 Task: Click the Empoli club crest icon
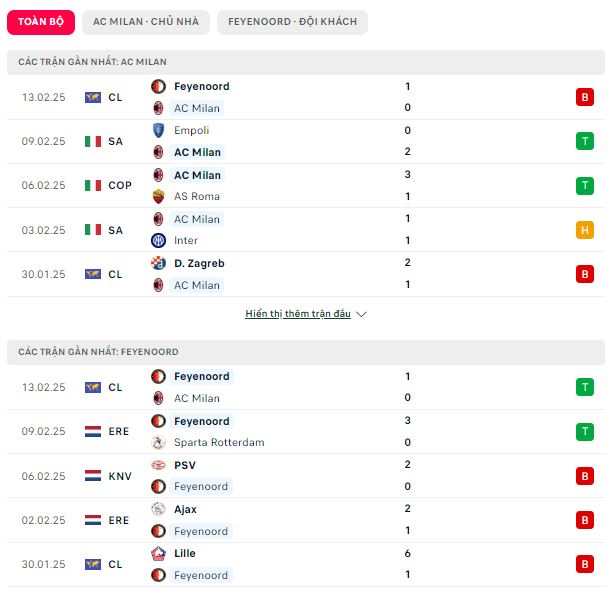point(158,131)
